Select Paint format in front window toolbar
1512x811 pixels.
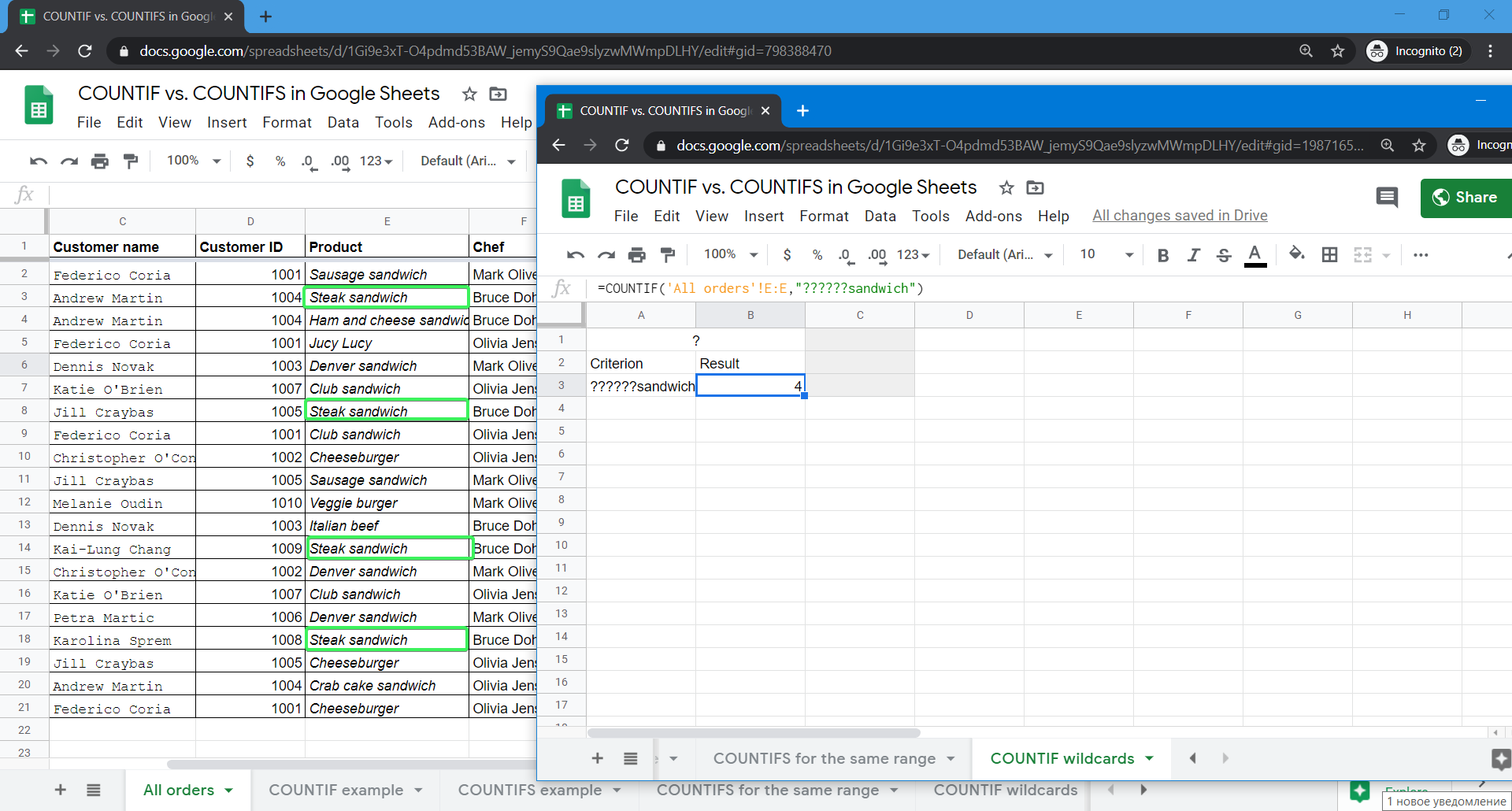tap(668, 254)
